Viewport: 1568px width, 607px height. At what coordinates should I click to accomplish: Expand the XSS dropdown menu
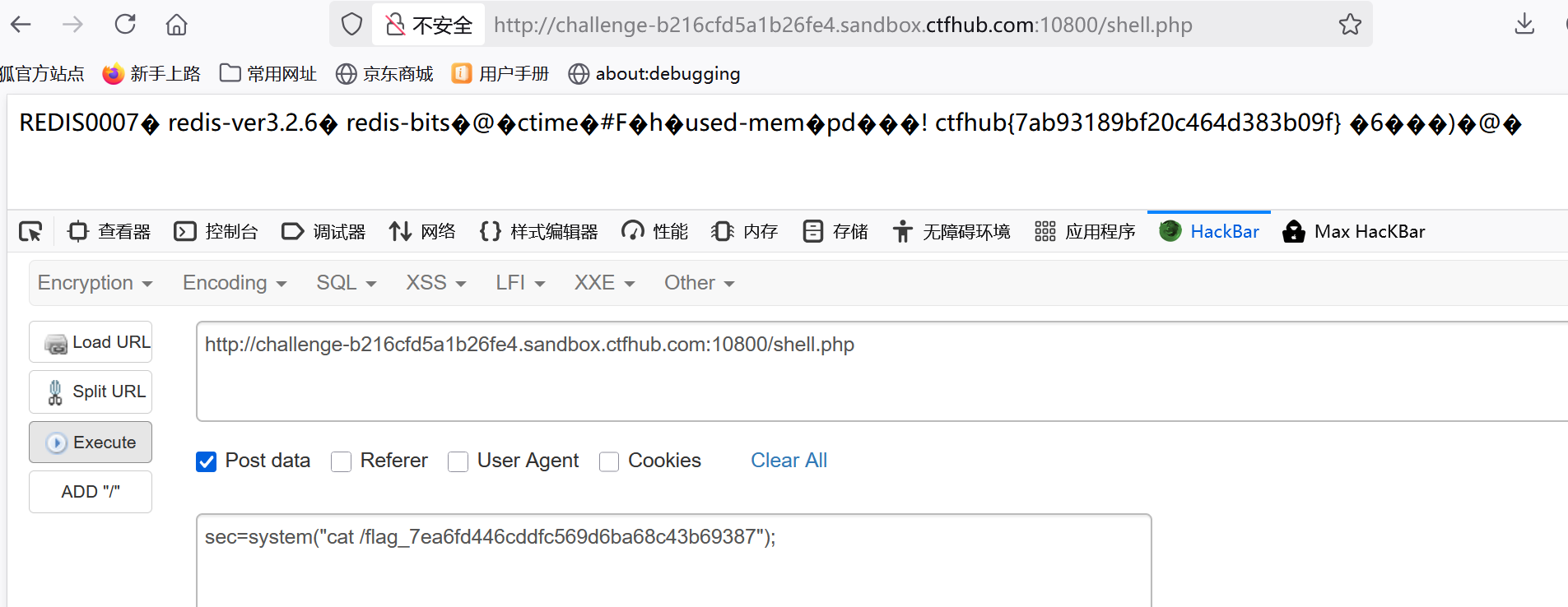pyautogui.click(x=436, y=283)
